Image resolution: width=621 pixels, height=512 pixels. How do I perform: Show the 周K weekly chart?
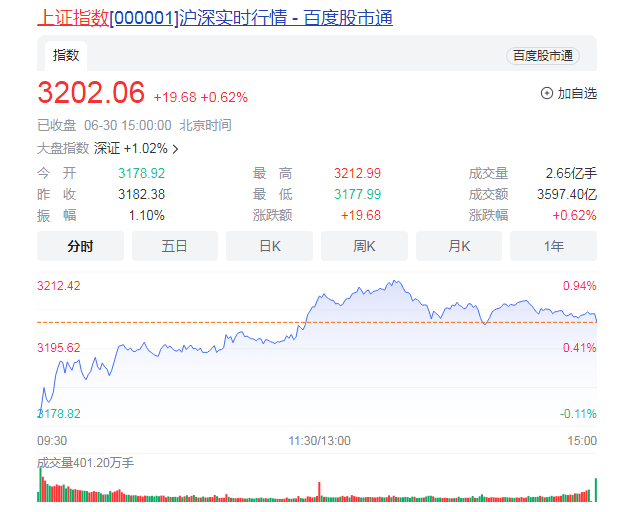point(364,246)
